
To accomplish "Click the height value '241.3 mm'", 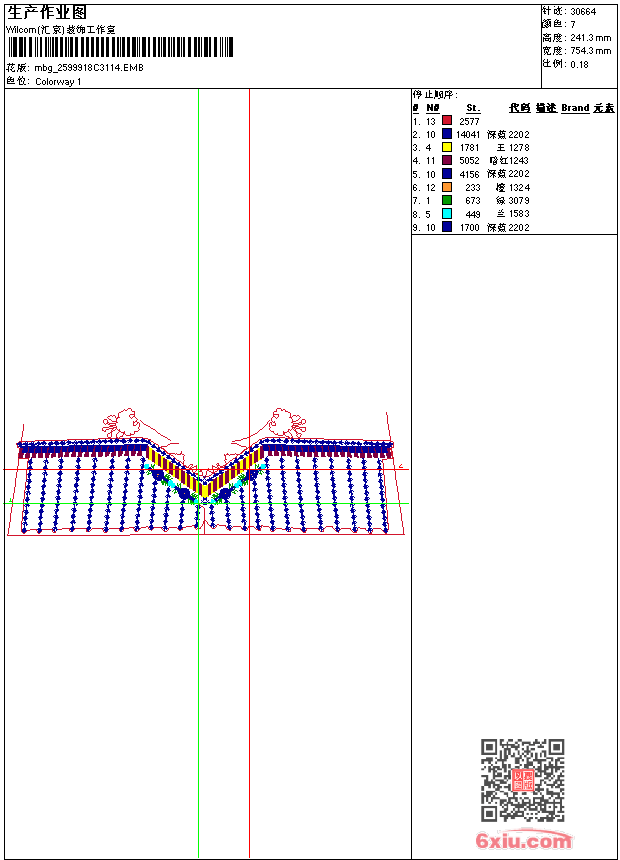I will [x=590, y=38].
